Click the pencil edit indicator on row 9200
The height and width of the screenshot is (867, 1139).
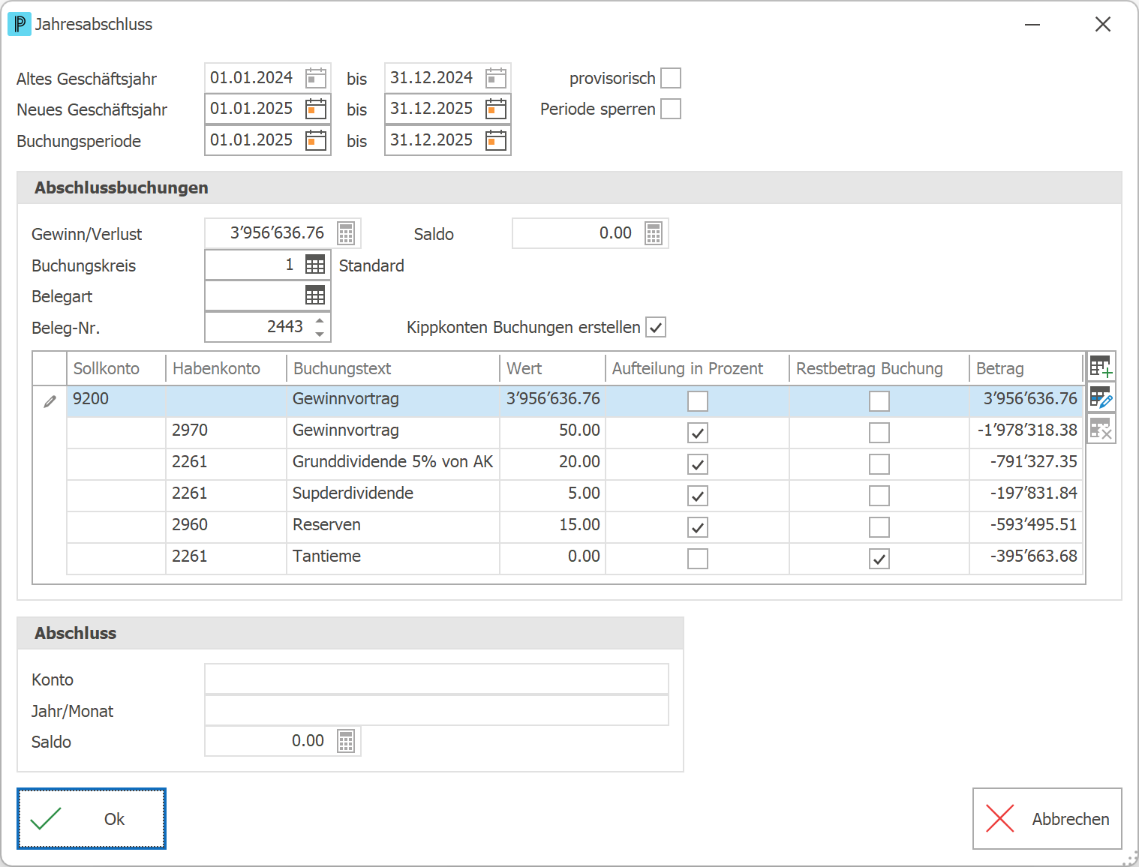[49, 401]
